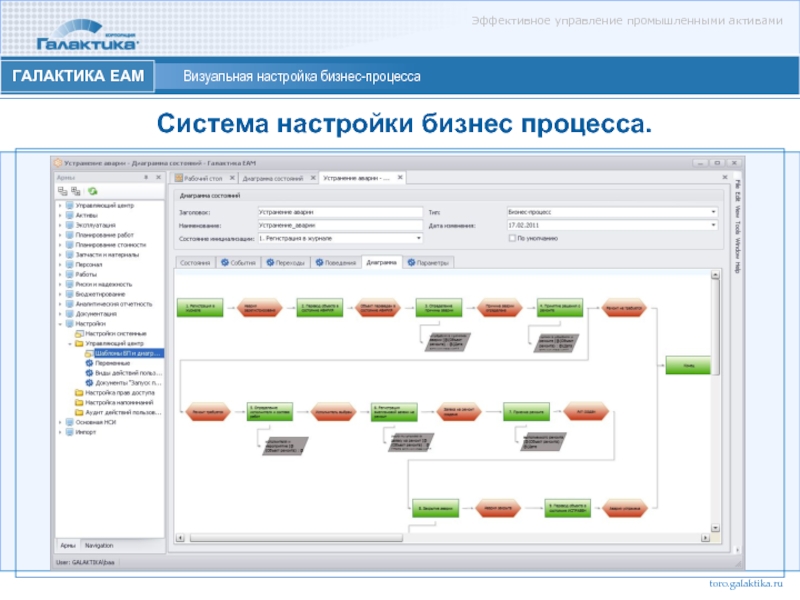800x600 pixels.
Task: Click the diagram's horizontal scrollbar thumb
Action: 296,538
